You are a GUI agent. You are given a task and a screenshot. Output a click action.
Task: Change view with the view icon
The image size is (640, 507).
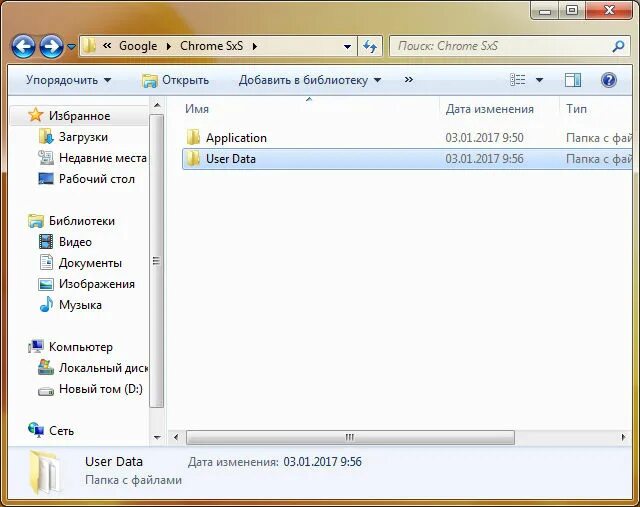point(518,80)
